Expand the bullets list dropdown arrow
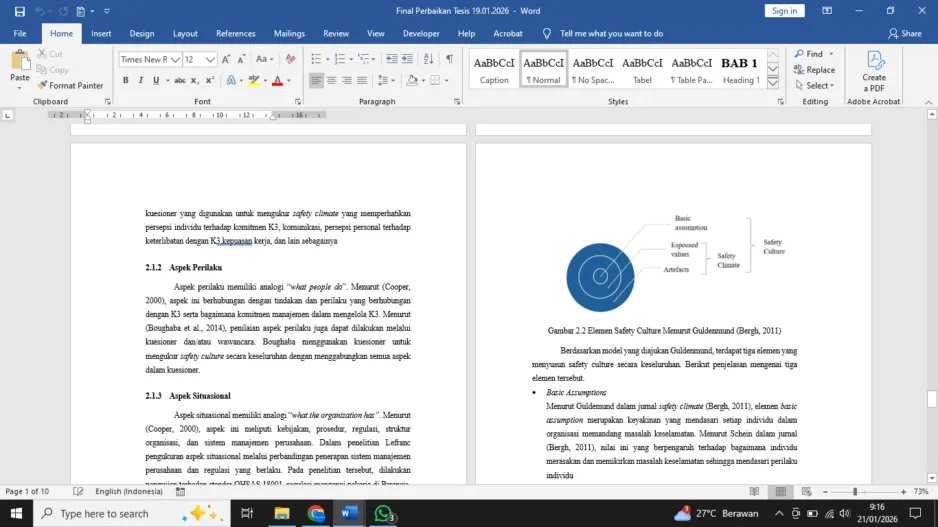938x527 pixels. [327, 59]
